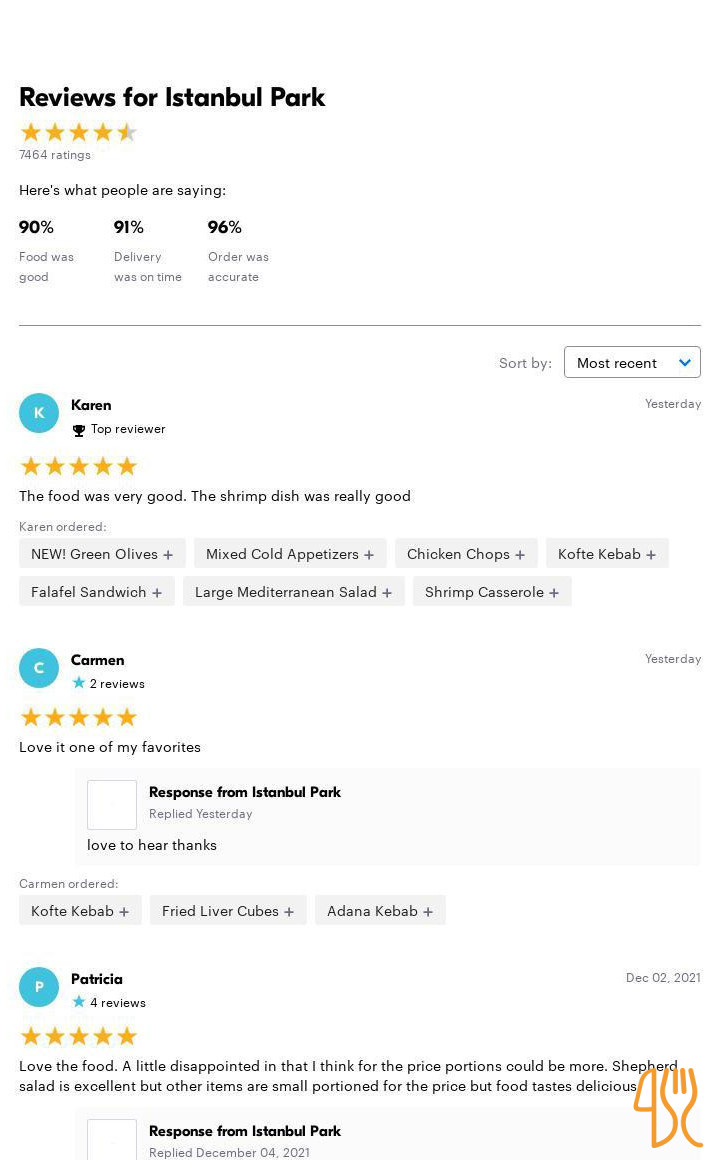Add NEW! Green Olives to order
Image resolution: width=720 pixels, height=1160 pixels.
click(102, 554)
